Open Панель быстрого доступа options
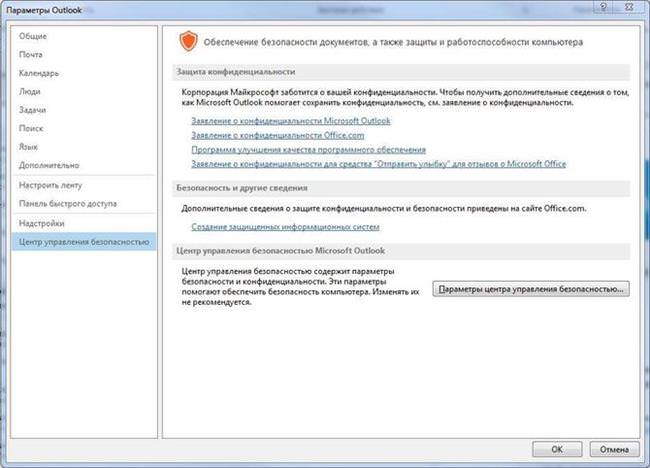Image resolution: width=650 pixels, height=468 pixels. tap(84, 204)
